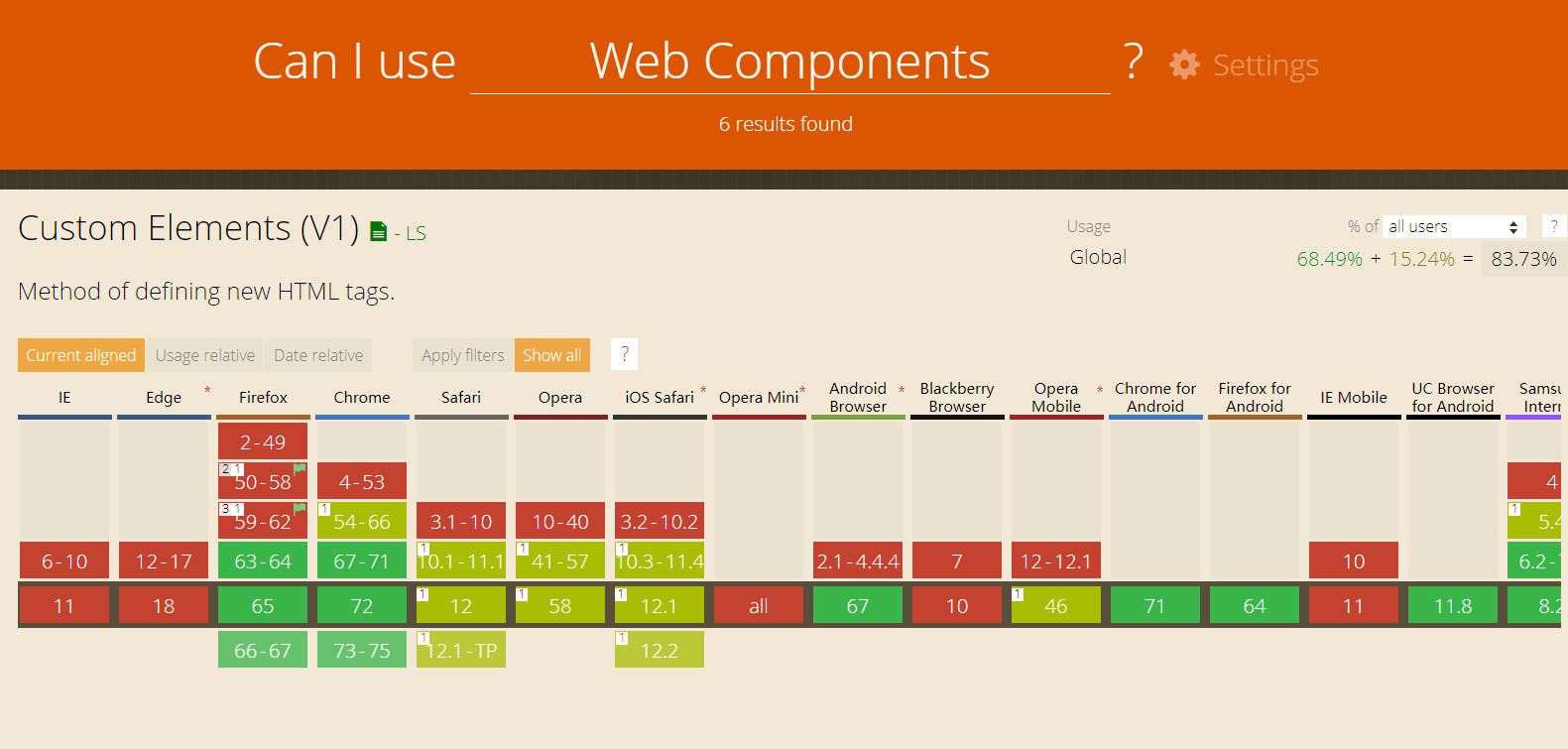Click the Chrome for Android column header
Screen dimensions: 1568x749
1155,397
